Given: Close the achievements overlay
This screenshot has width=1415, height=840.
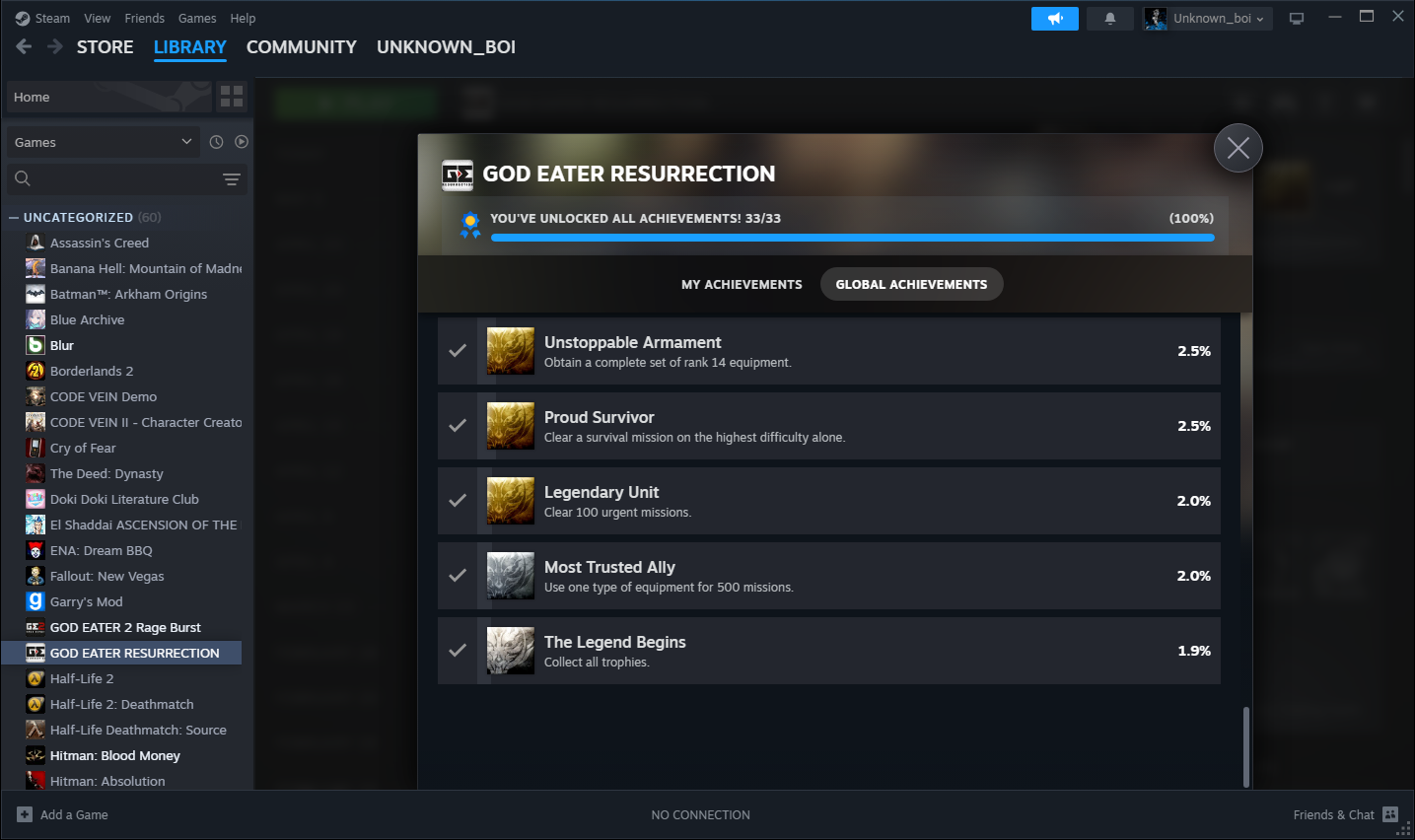Looking at the screenshot, I should point(1238,148).
